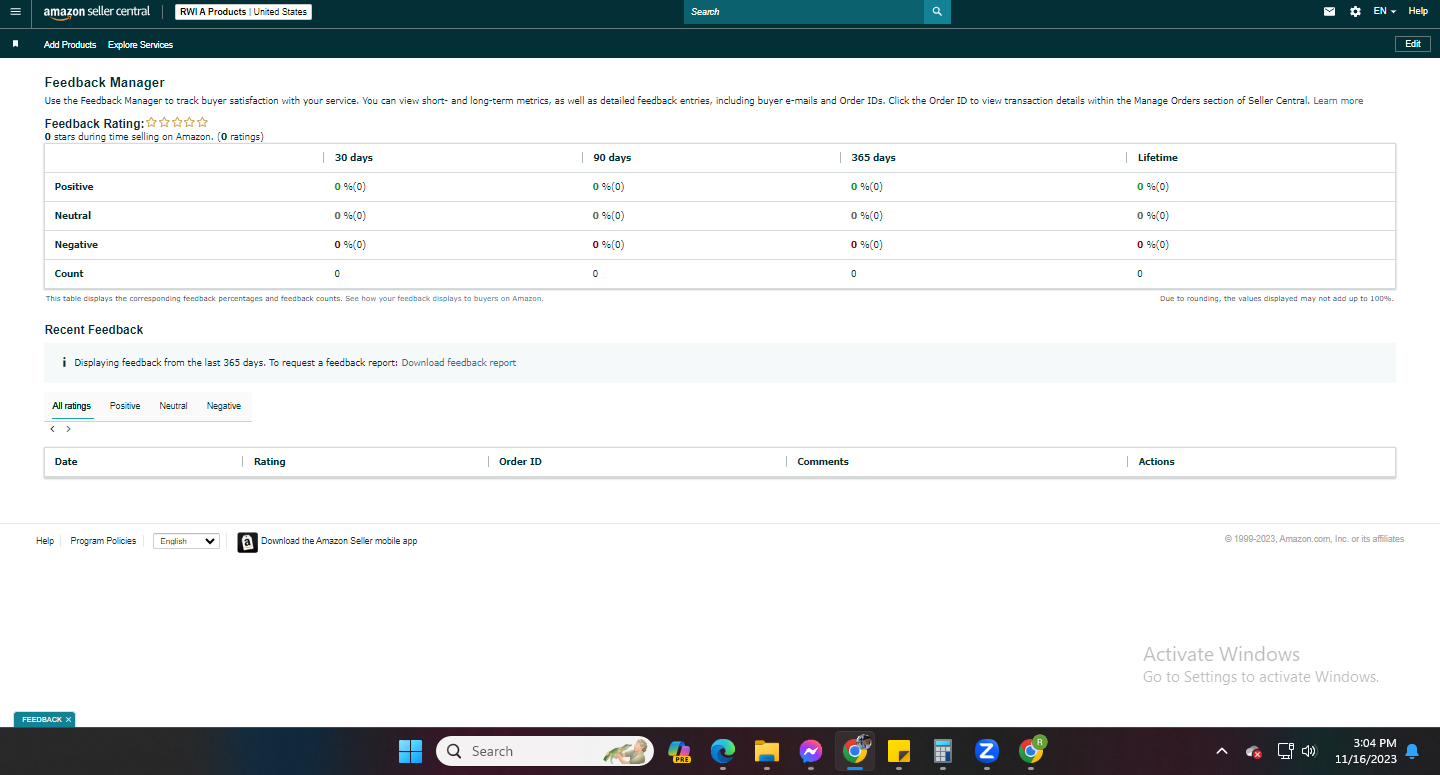Open Sticky Notes from taskbar
This screenshot has width=1440, height=775.
898,751
